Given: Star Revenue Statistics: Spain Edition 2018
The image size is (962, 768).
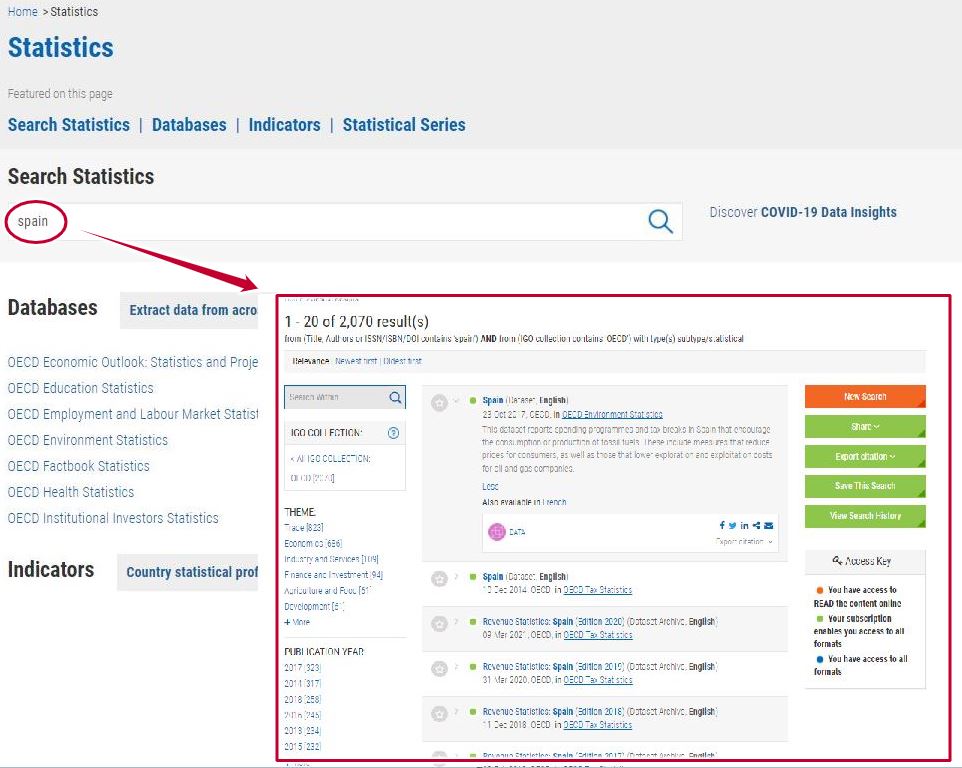Looking at the screenshot, I should click(x=439, y=713).
